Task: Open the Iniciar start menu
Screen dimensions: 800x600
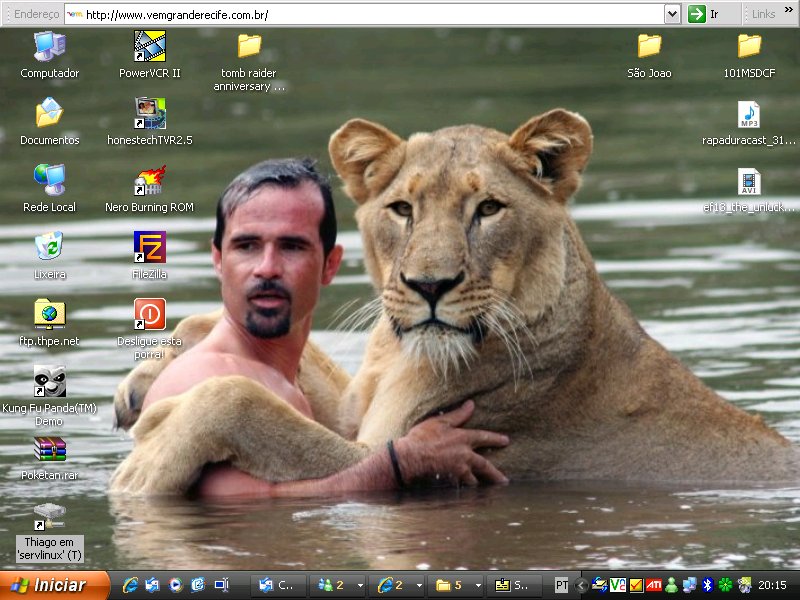Action: (x=54, y=585)
